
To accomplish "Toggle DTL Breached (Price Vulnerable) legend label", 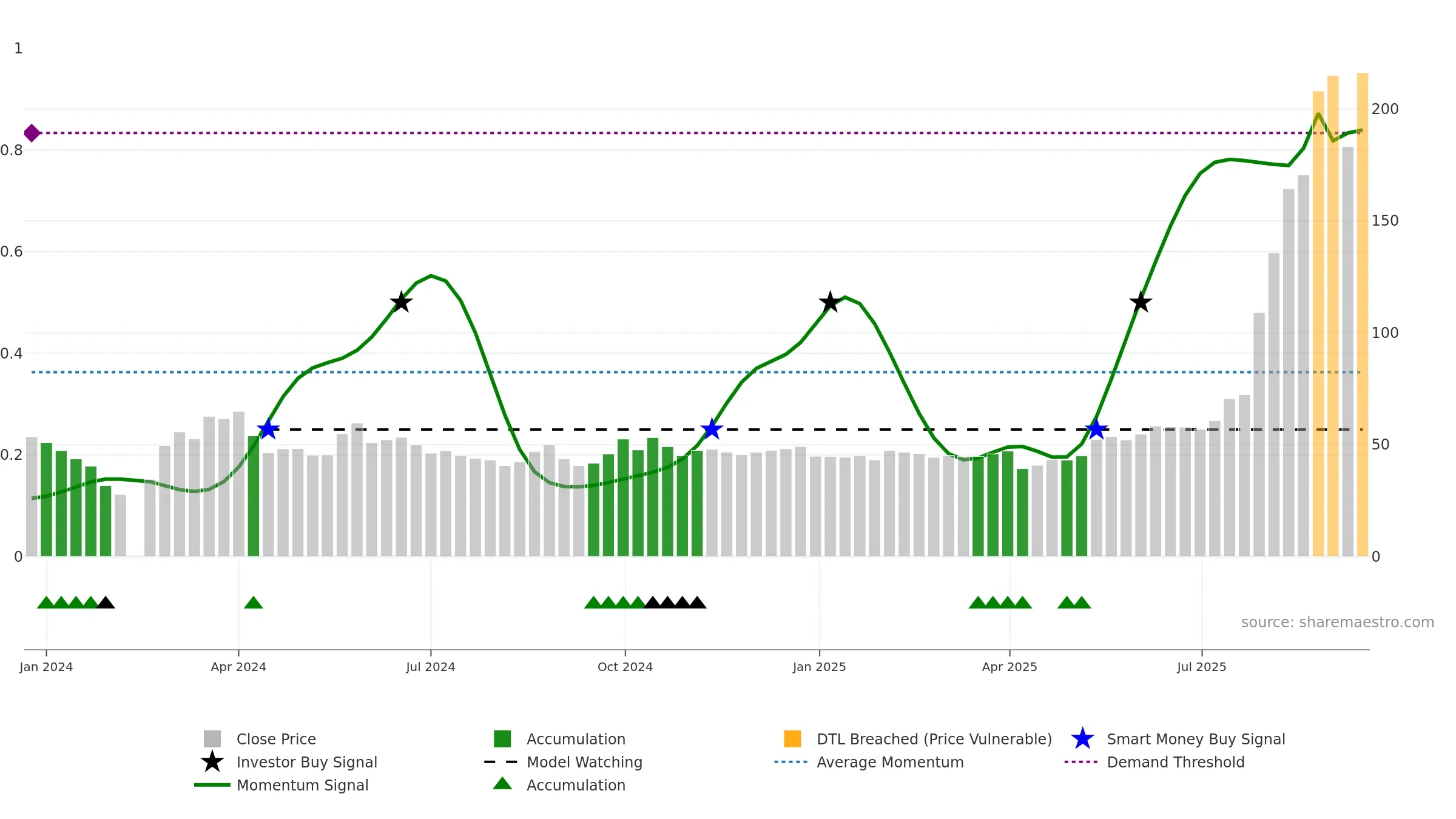I will [x=934, y=739].
